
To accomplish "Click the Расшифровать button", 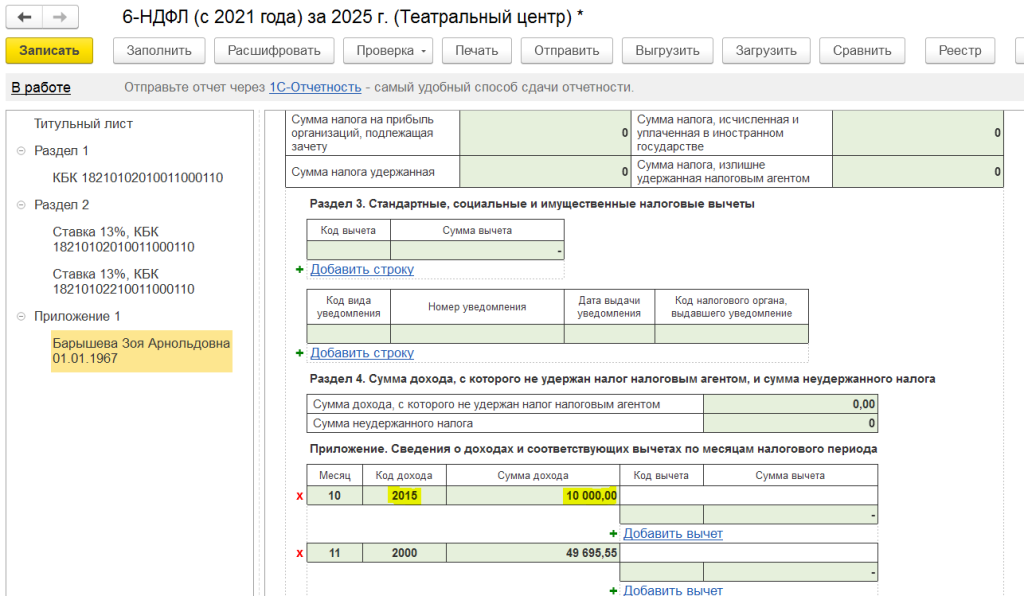I will click(x=274, y=51).
